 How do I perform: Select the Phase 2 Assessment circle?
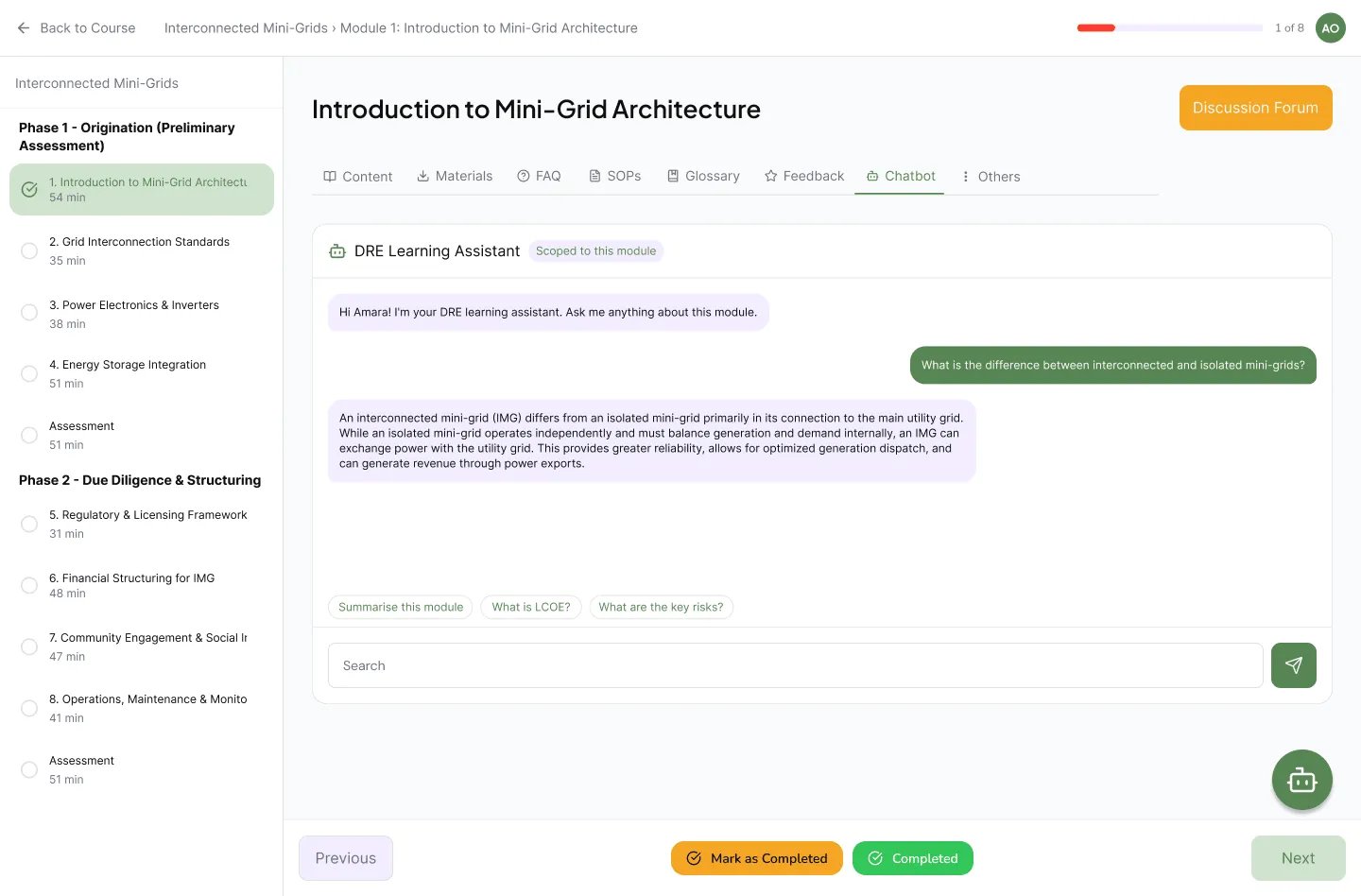coord(29,769)
